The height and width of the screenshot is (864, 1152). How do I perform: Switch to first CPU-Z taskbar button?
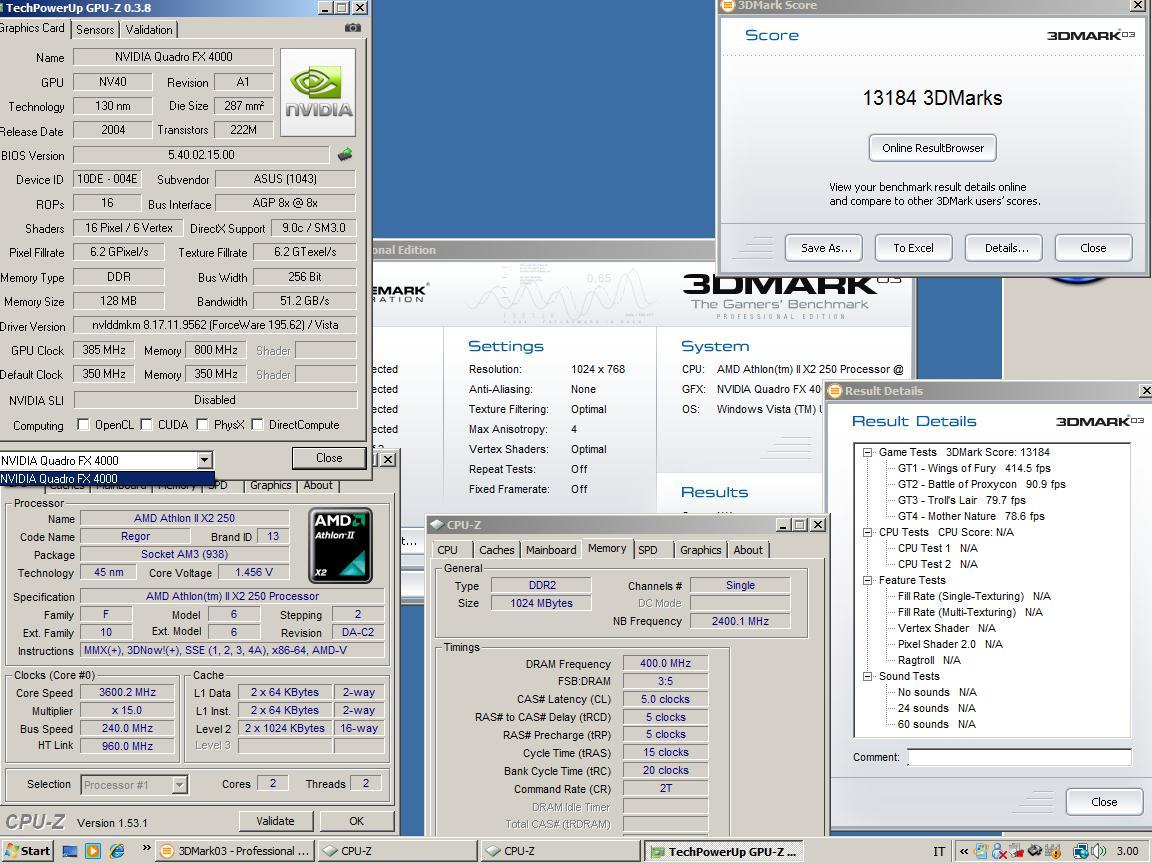click(x=398, y=851)
